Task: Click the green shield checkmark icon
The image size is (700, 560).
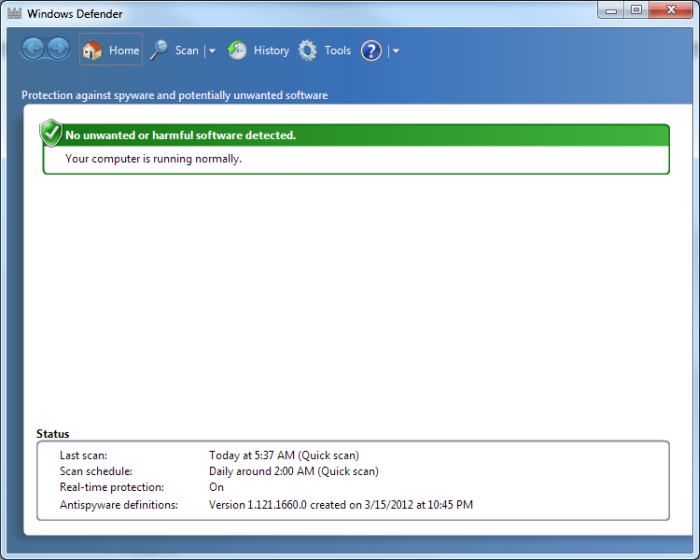Action: [51, 133]
